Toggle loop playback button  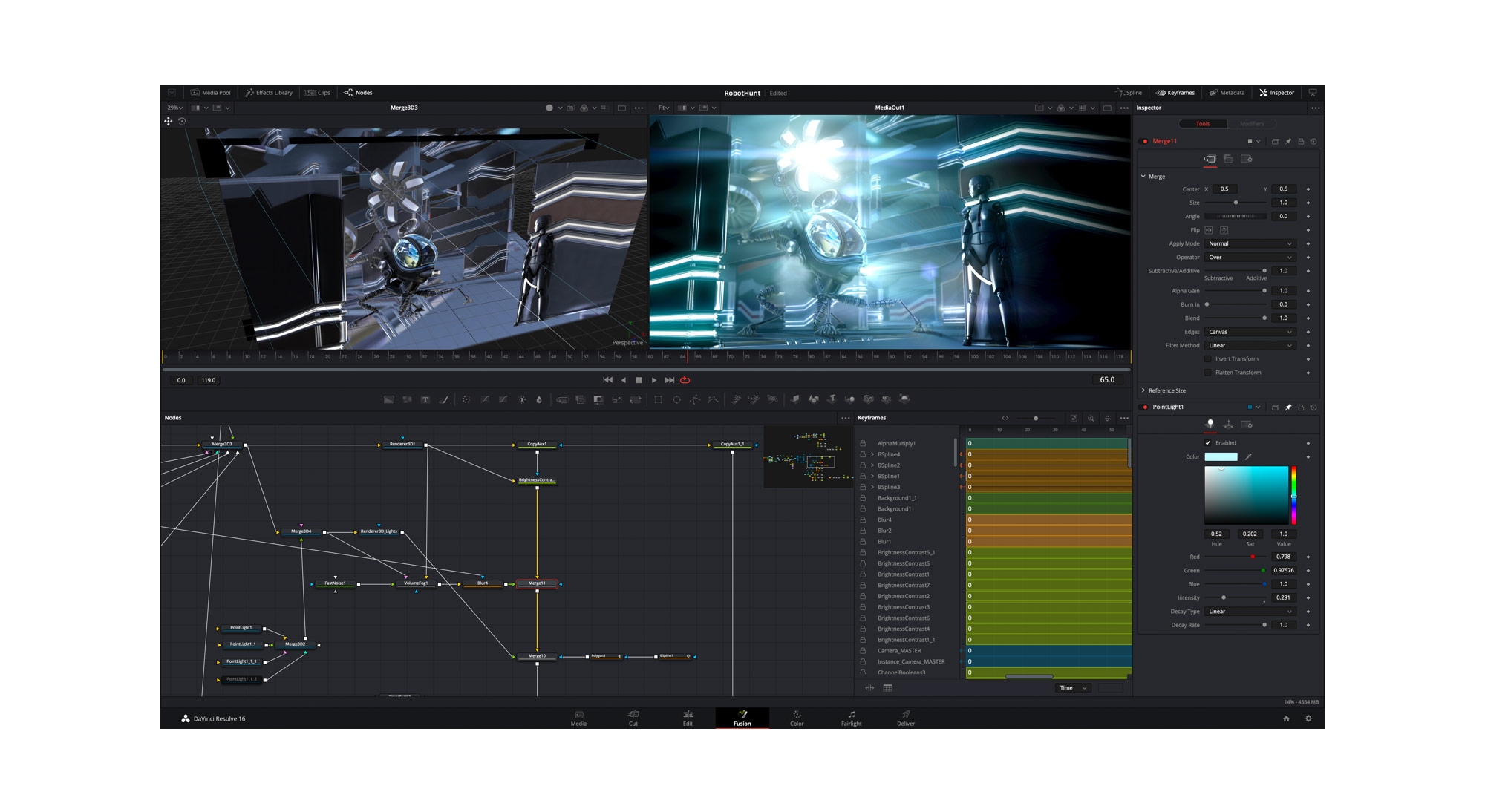(x=685, y=380)
